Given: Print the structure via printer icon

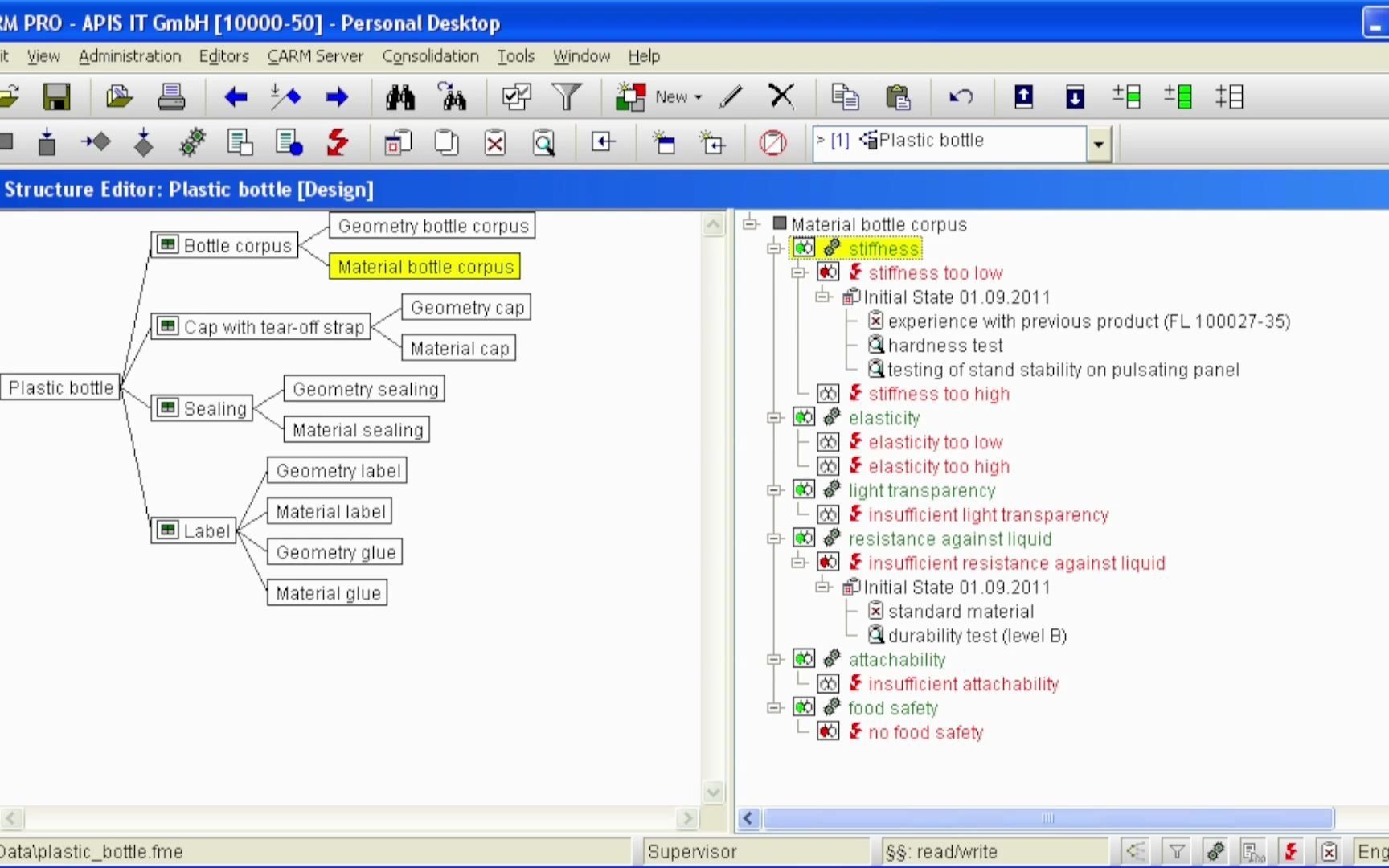Looking at the screenshot, I should click(x=171, y=96).
